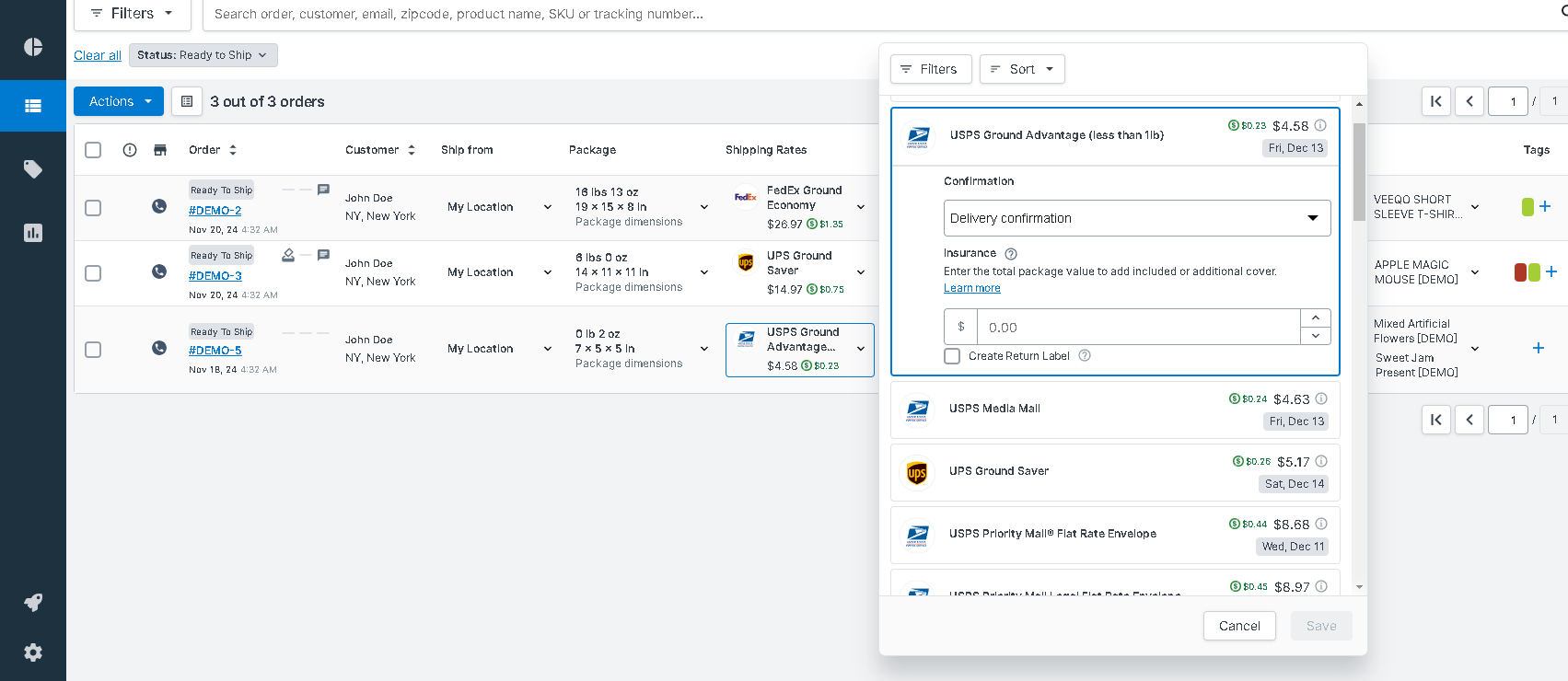The width and height of the screenshot is (1568, 681).
Task: Select the checkbox for order #DEMO-3
Action: (93, 273)
